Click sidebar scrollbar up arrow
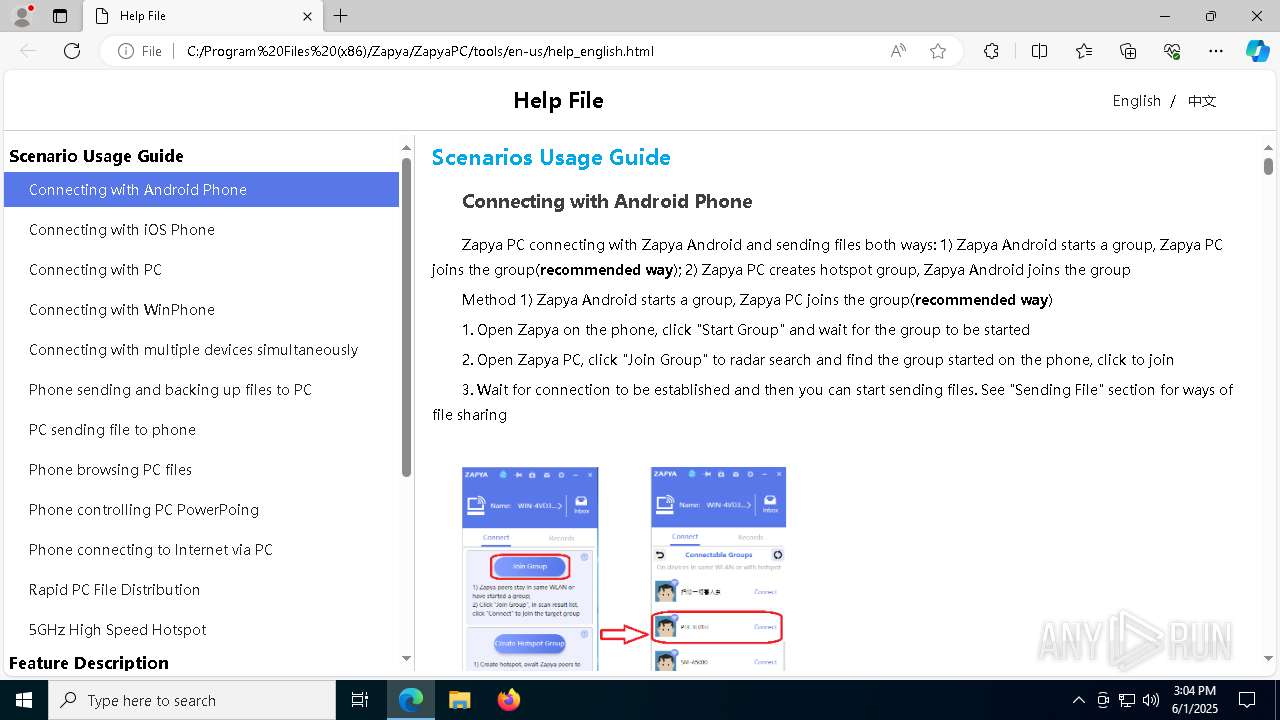This screenshot has height=720, width=1280. pos(406,148)
